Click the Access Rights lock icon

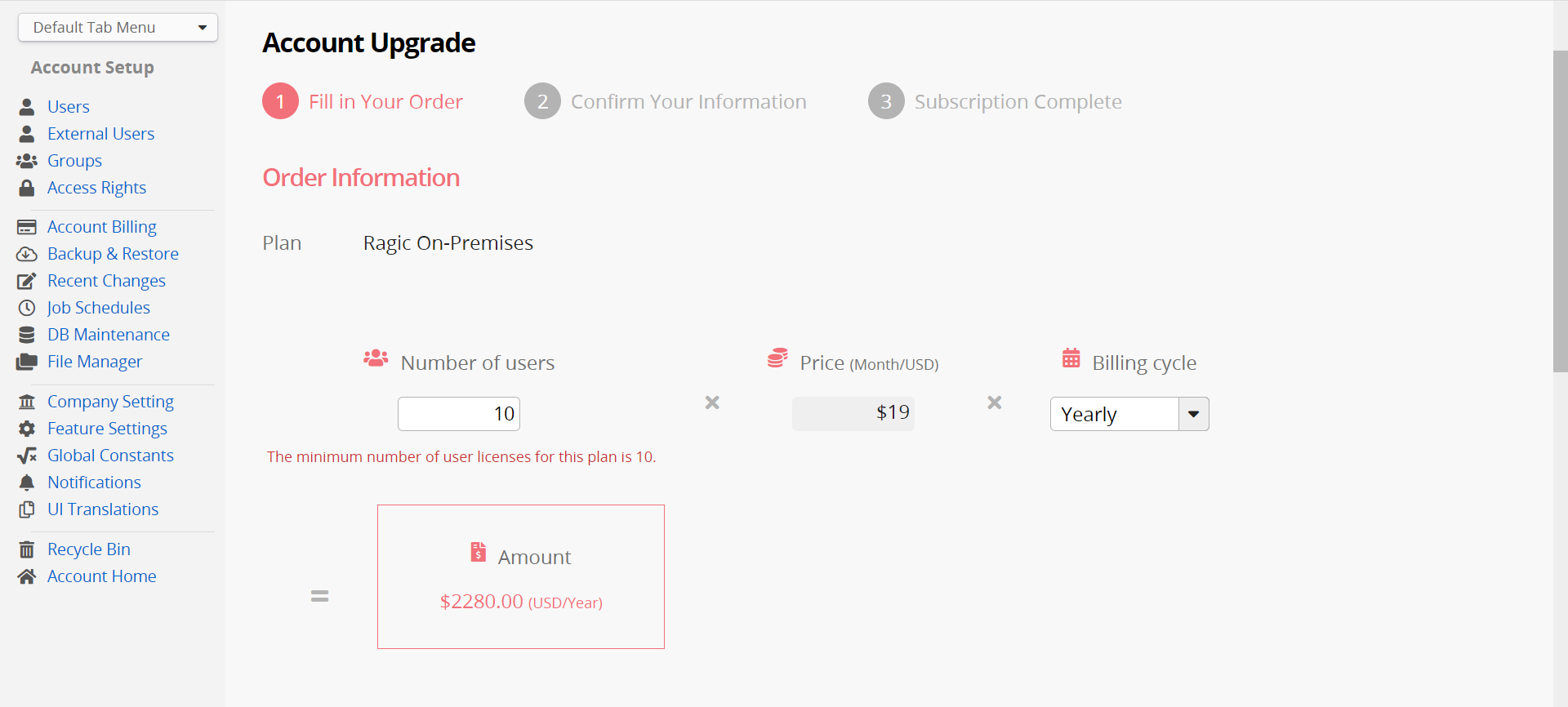[27, 188]
